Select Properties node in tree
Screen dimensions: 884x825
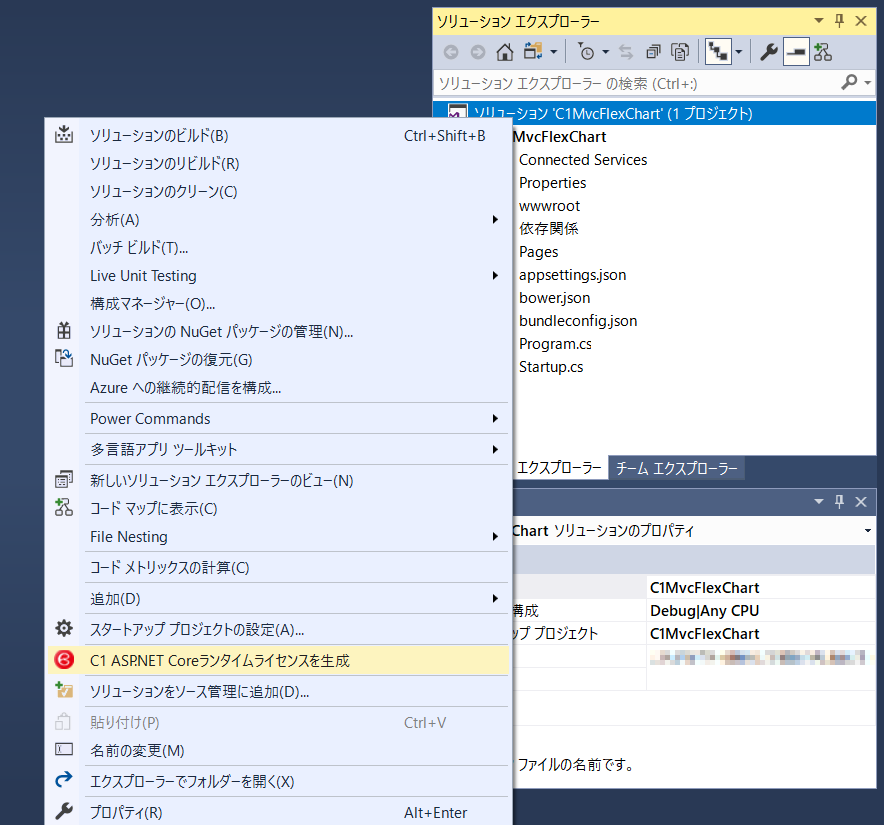click(552, 183)
